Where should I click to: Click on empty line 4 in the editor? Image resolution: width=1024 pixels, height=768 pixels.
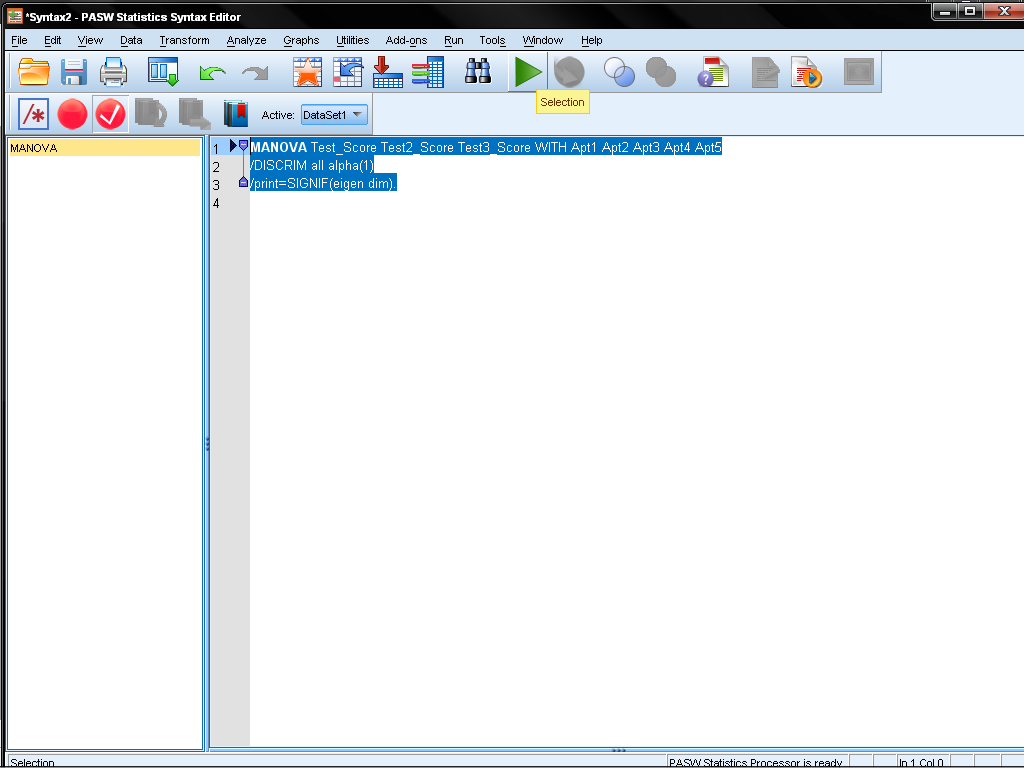pos(400,203)
